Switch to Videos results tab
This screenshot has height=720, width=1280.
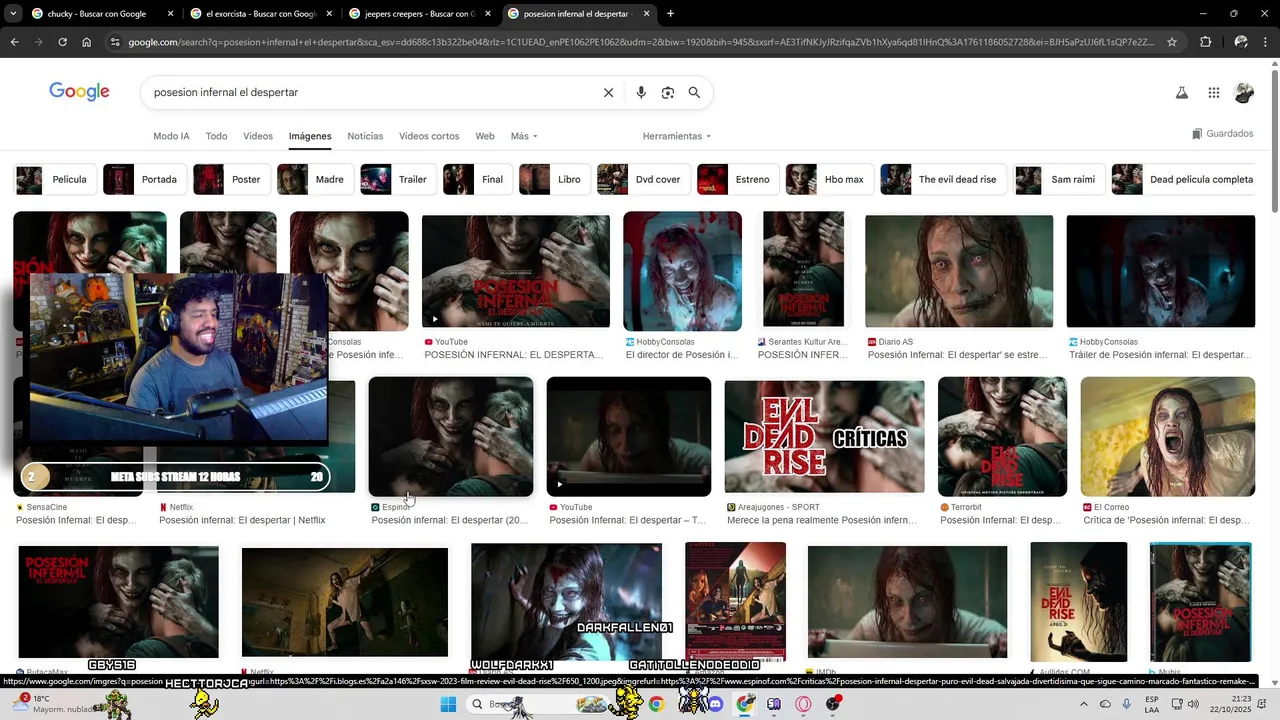point(258,136)
